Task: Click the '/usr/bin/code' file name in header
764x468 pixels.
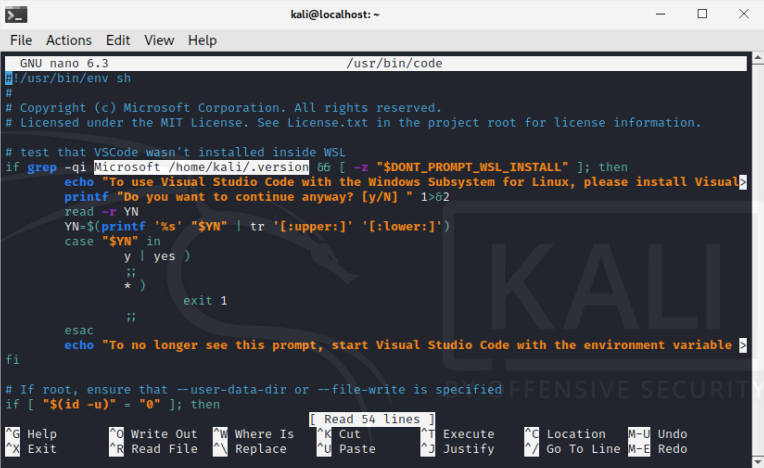Action: [x=394, y=63]
